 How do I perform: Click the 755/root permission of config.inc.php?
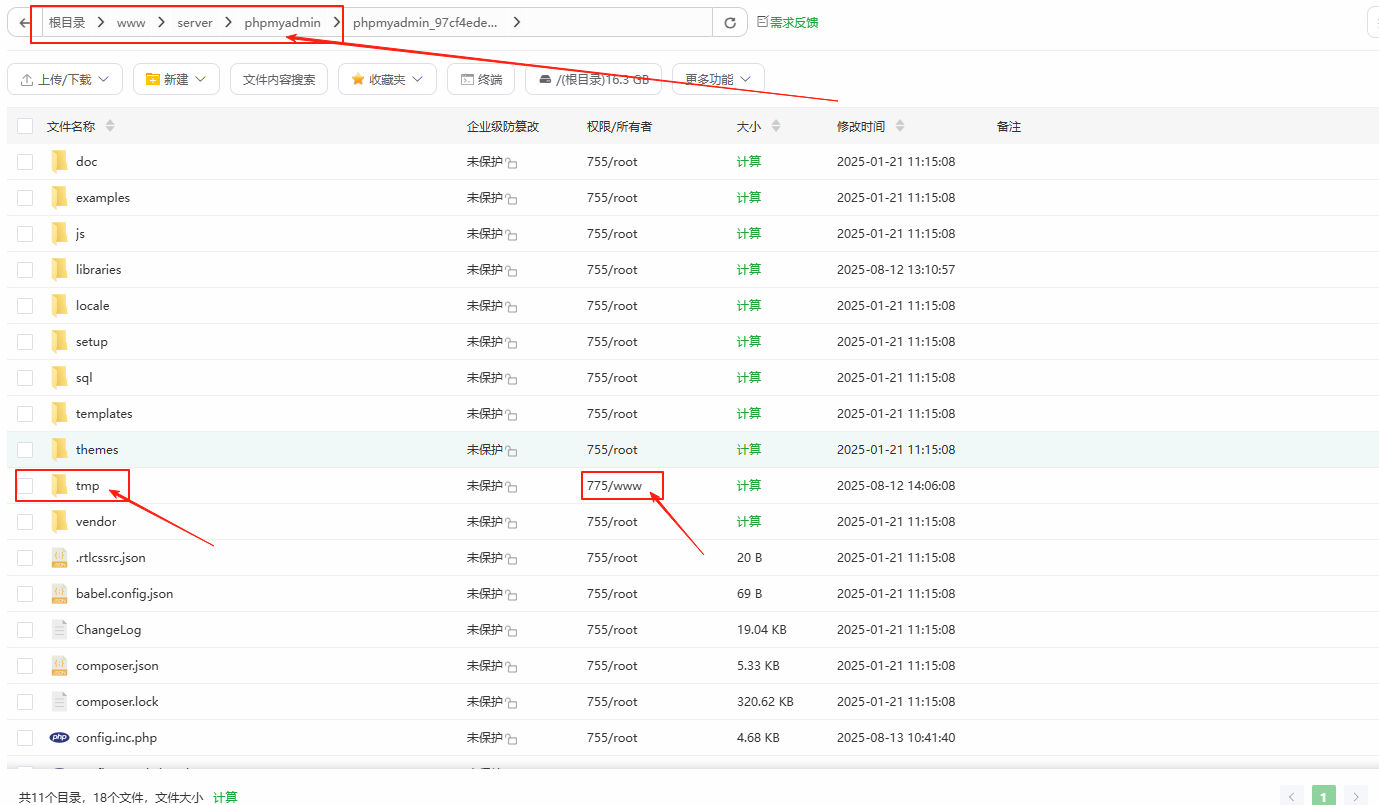612,737
